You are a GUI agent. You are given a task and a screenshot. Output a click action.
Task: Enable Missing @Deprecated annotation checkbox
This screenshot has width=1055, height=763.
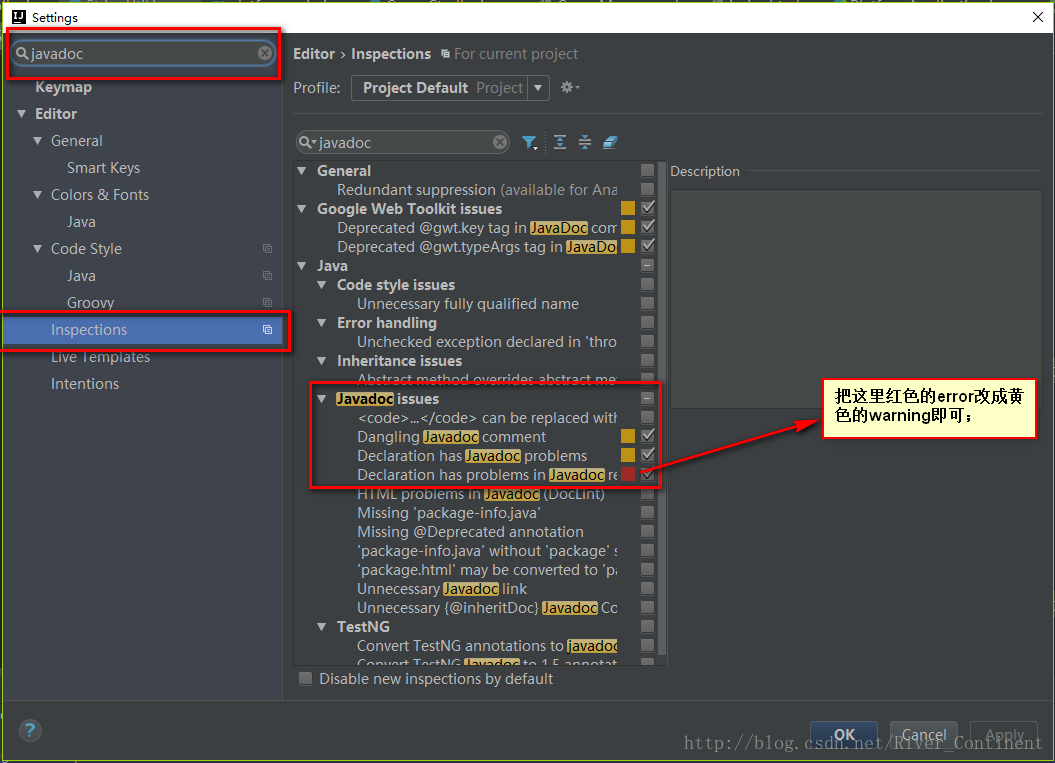(x=648, y=531)
